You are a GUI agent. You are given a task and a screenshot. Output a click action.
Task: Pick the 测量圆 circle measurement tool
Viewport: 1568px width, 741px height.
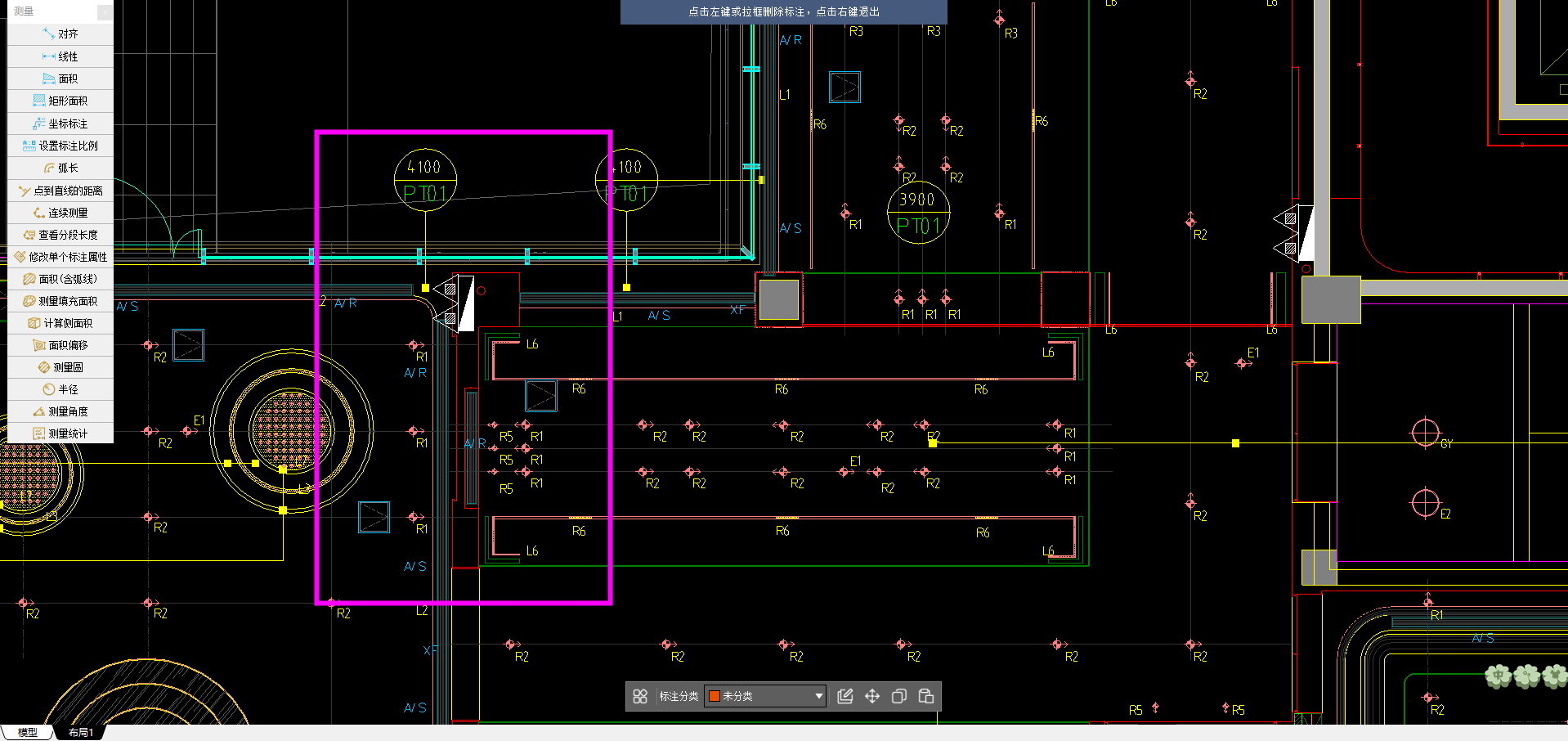point(60,367)
